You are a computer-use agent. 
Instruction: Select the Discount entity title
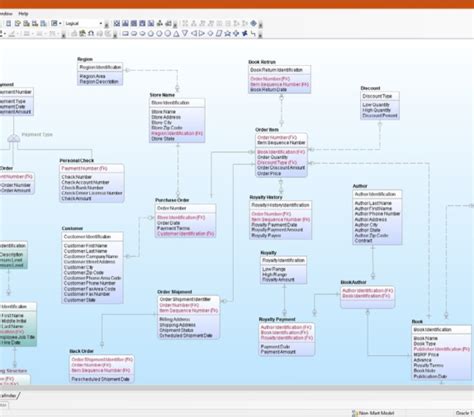click(370, 88)
